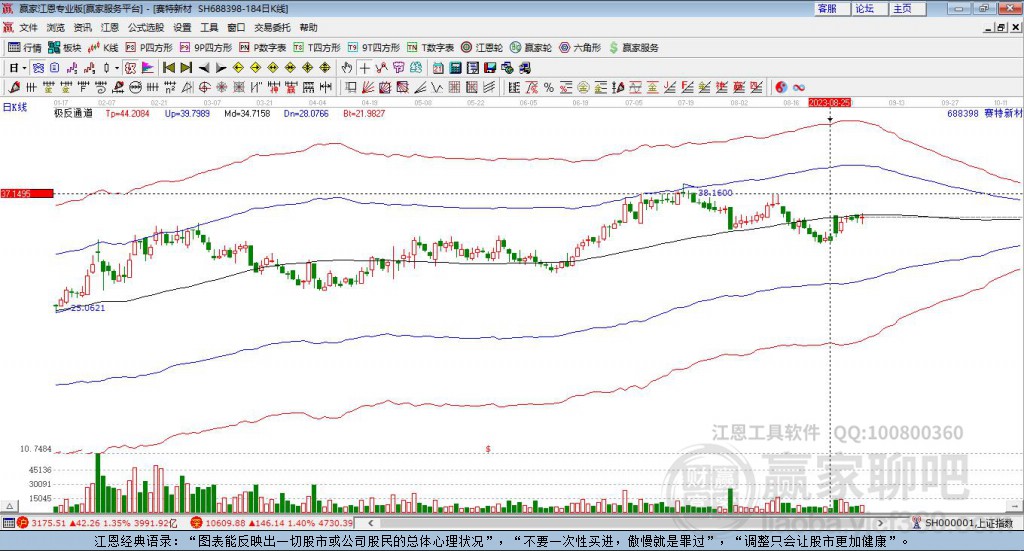Toggle the crosshair cursor tool

click(x=364, y=68)
